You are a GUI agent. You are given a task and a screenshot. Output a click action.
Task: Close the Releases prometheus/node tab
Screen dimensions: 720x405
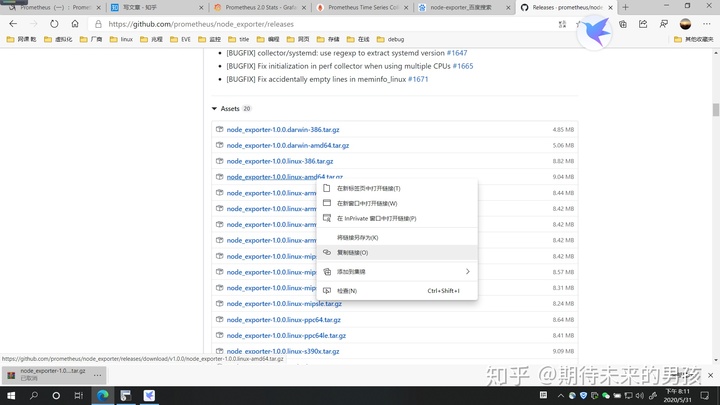tap(610, 7)
